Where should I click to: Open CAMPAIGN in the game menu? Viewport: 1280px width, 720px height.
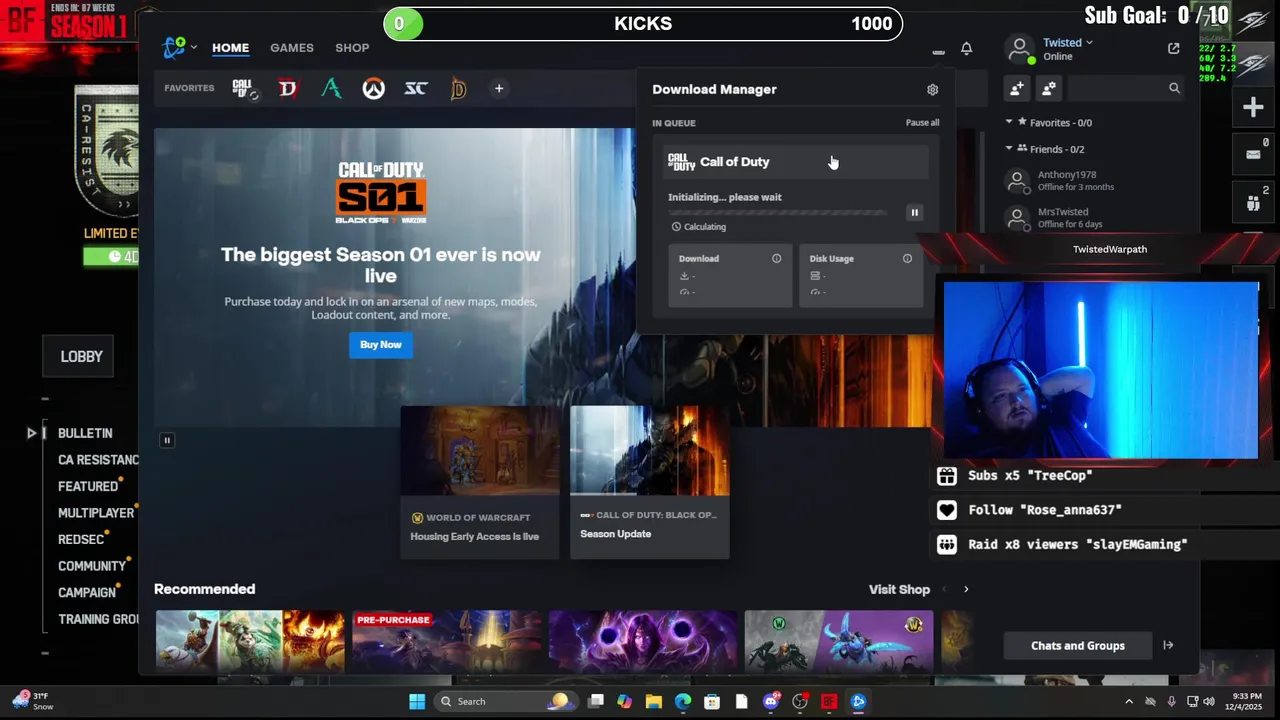[x=87, y=593]
